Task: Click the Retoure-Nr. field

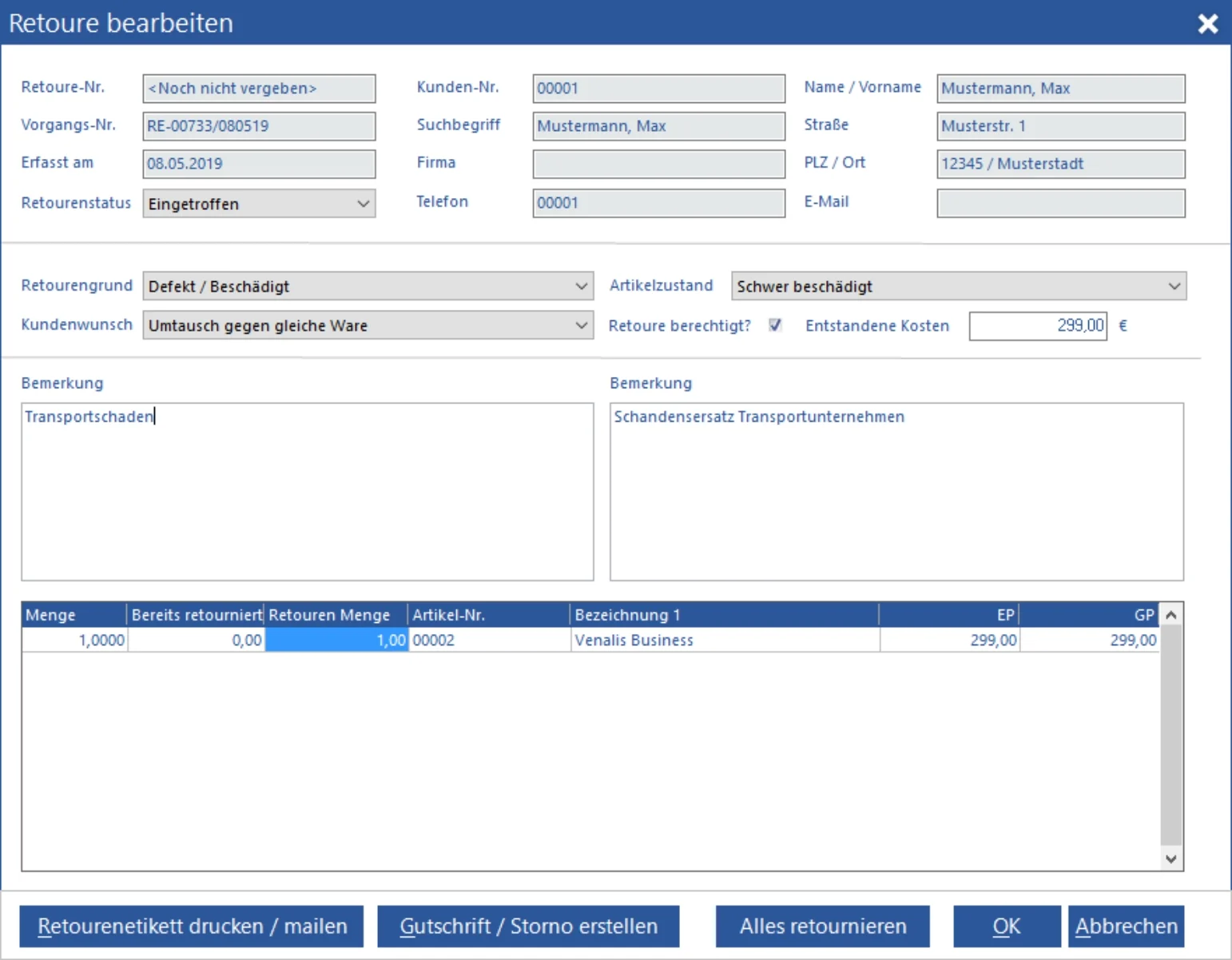Action: (259, 89)
